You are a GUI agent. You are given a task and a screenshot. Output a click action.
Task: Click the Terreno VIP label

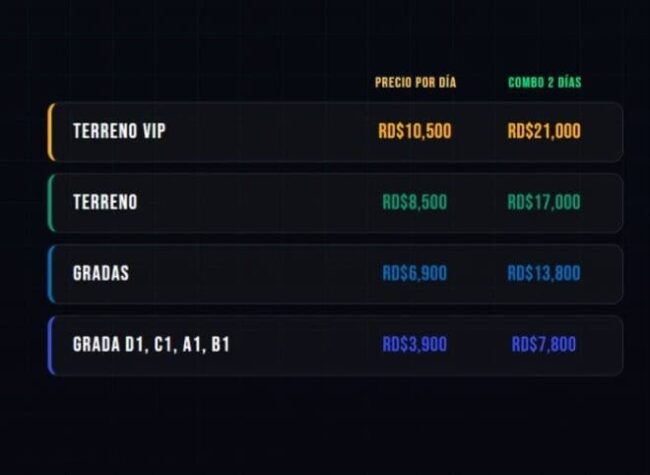pyautogui.click(x=119, y=131)
